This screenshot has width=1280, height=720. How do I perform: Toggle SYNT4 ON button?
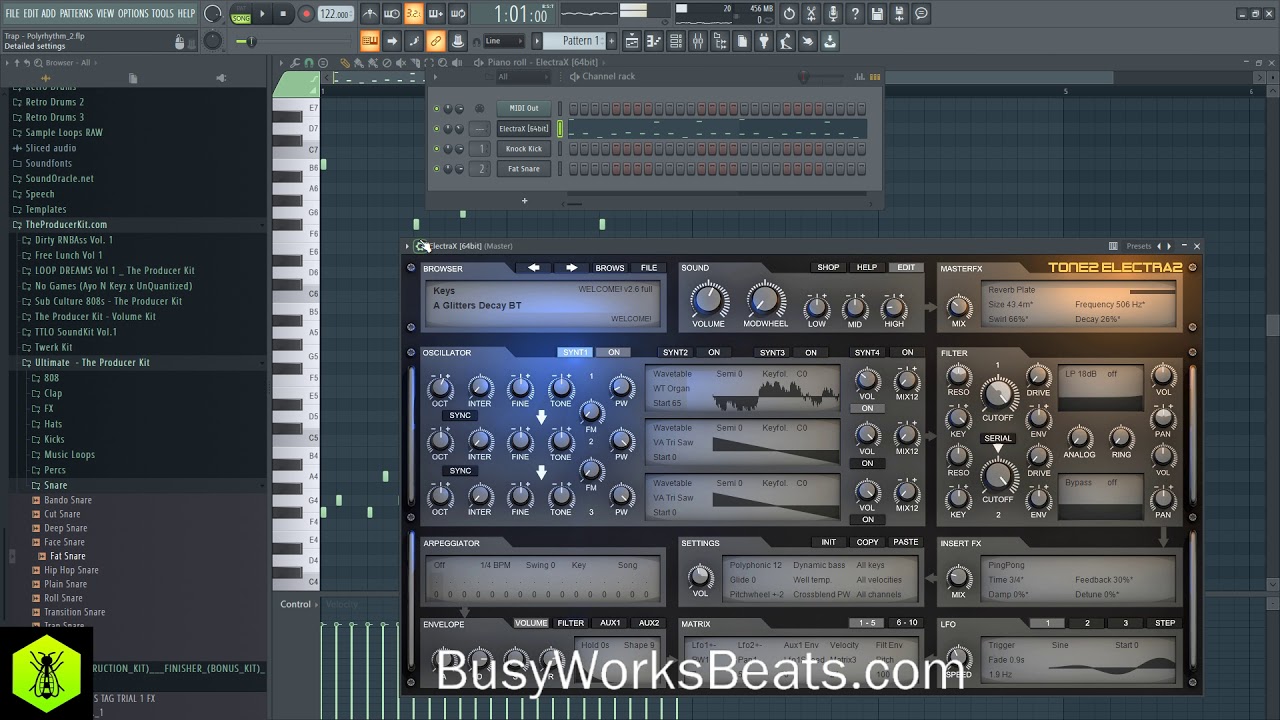[x=907, y=352]
